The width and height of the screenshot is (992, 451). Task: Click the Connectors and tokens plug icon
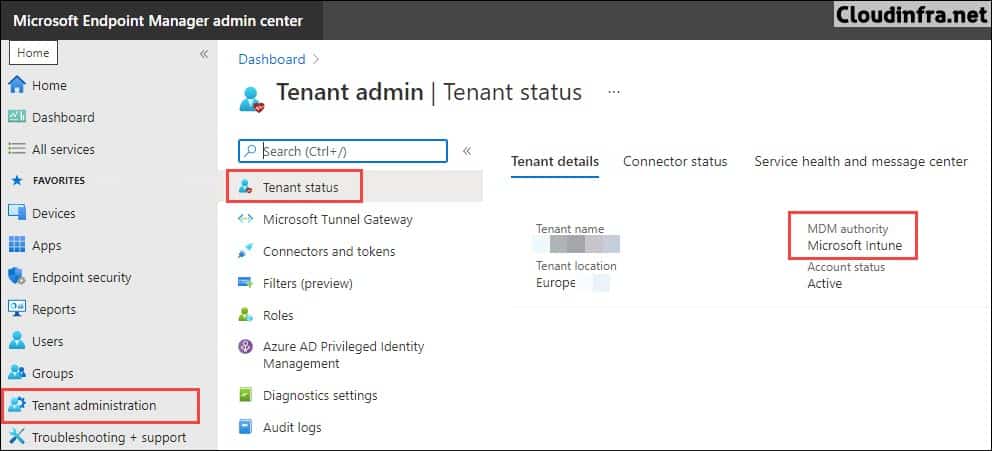245,251
